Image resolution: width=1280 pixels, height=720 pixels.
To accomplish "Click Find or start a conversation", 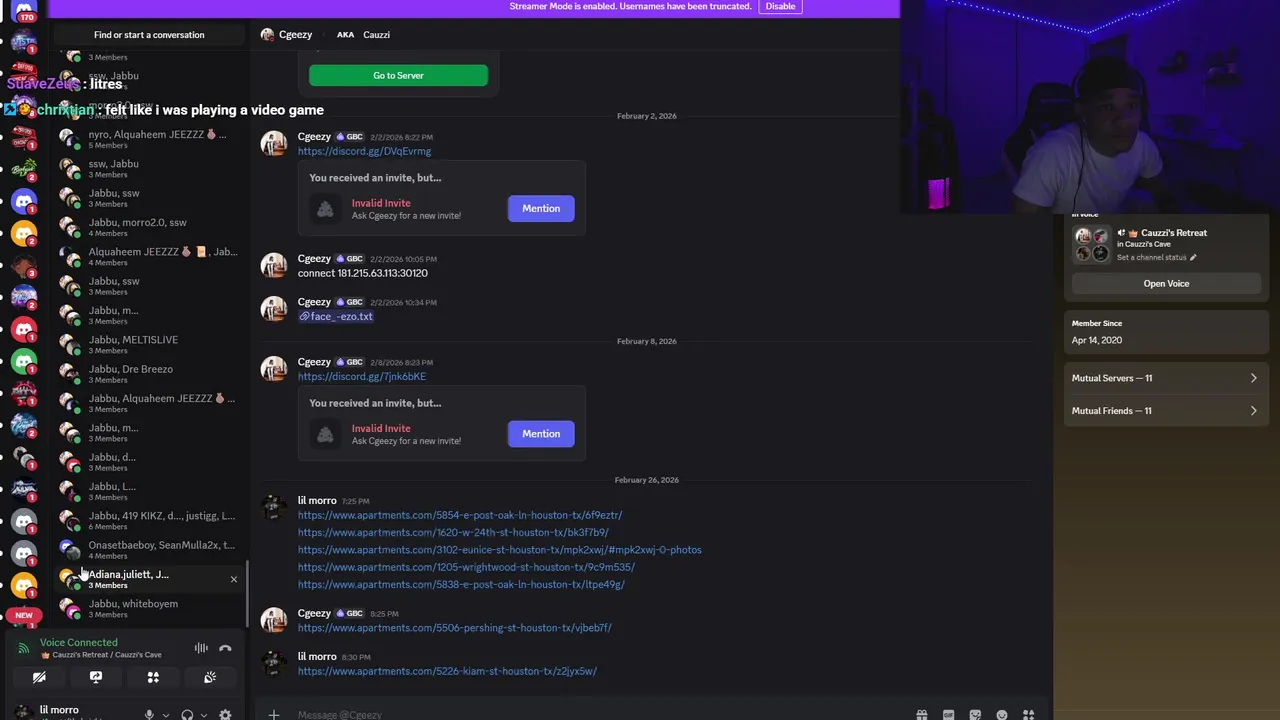I will pos(149,35).
